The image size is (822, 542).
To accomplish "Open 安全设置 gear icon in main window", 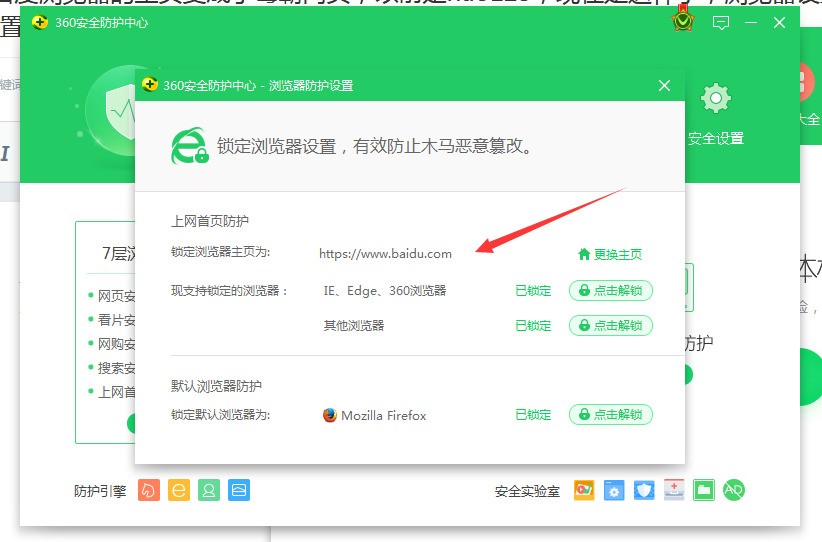I will (716, 98).
